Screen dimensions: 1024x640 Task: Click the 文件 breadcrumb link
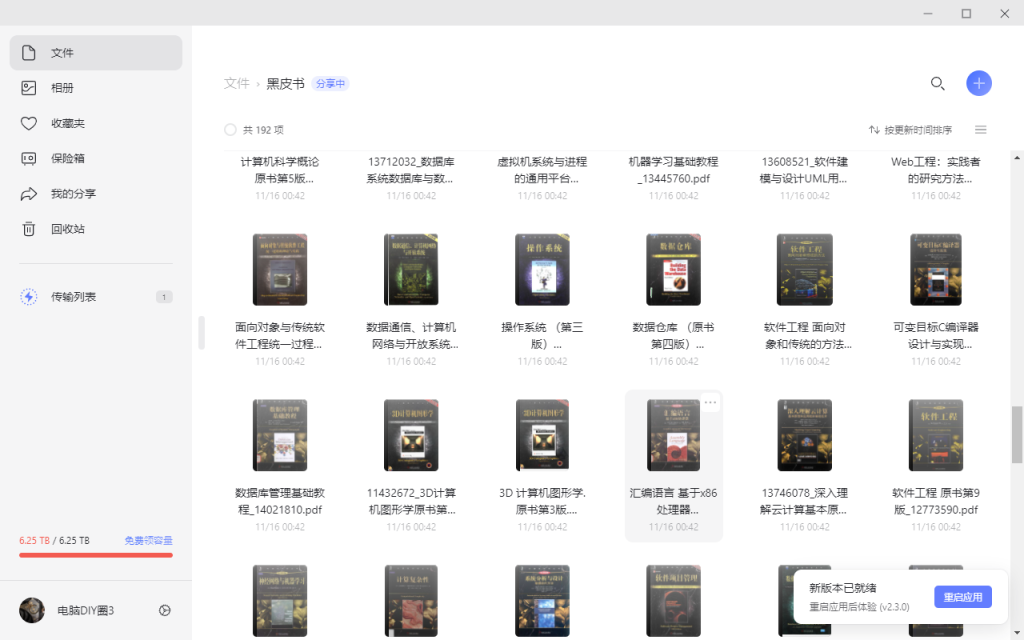coord(236,84)
